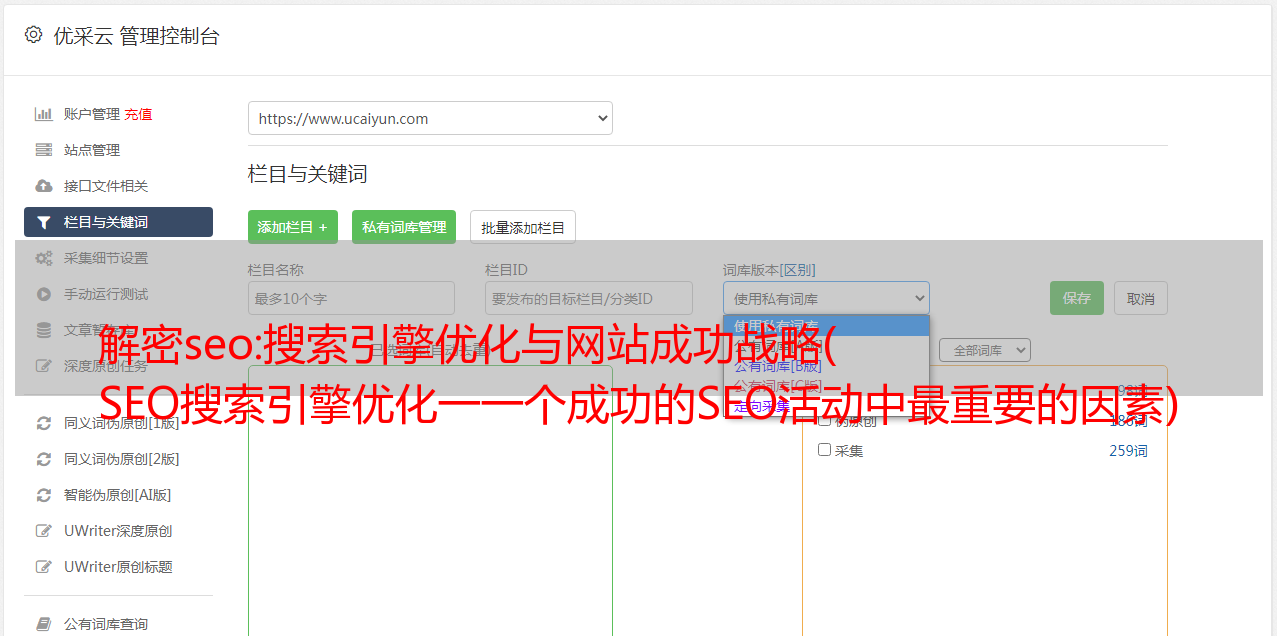Click into the 栏目名称 input field
This screenshot has height=636, width=1277.
pos(351,298)
